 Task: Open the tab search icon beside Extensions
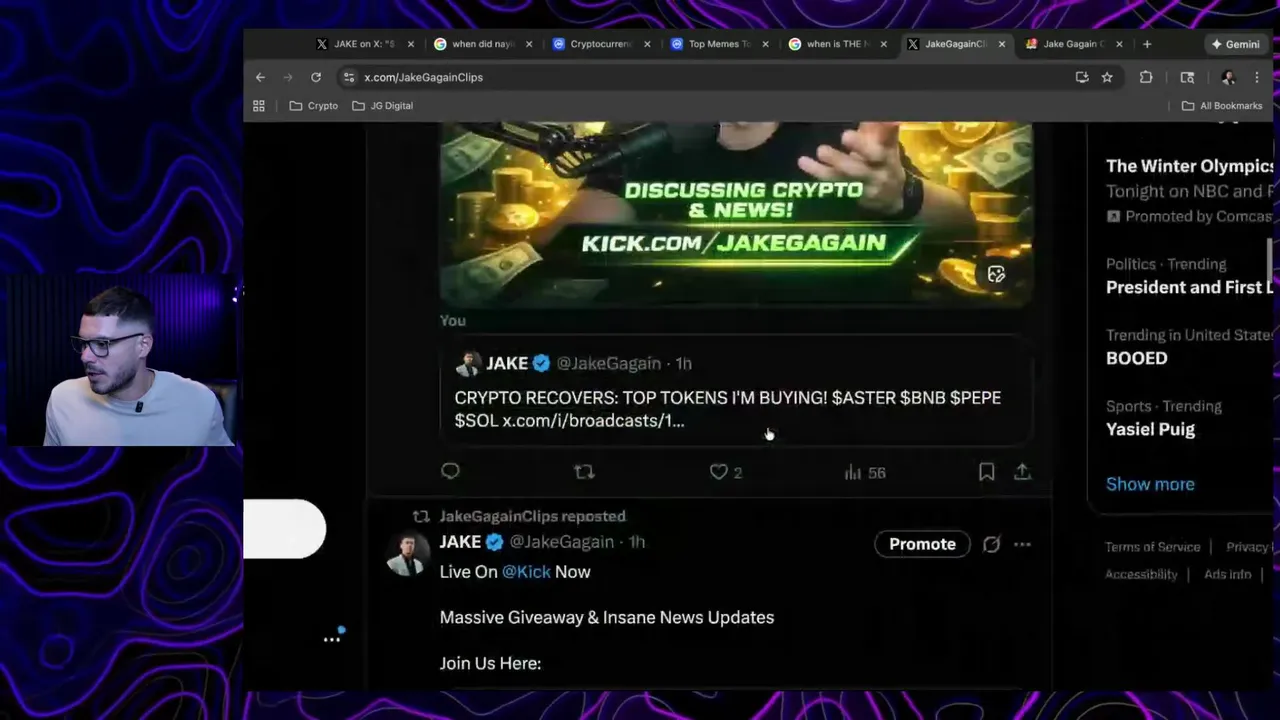[1187, 77]
